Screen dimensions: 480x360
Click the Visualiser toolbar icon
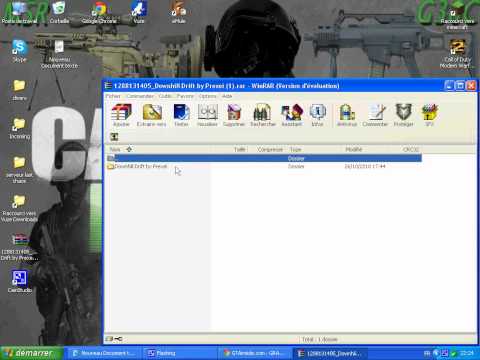(207, 115)
